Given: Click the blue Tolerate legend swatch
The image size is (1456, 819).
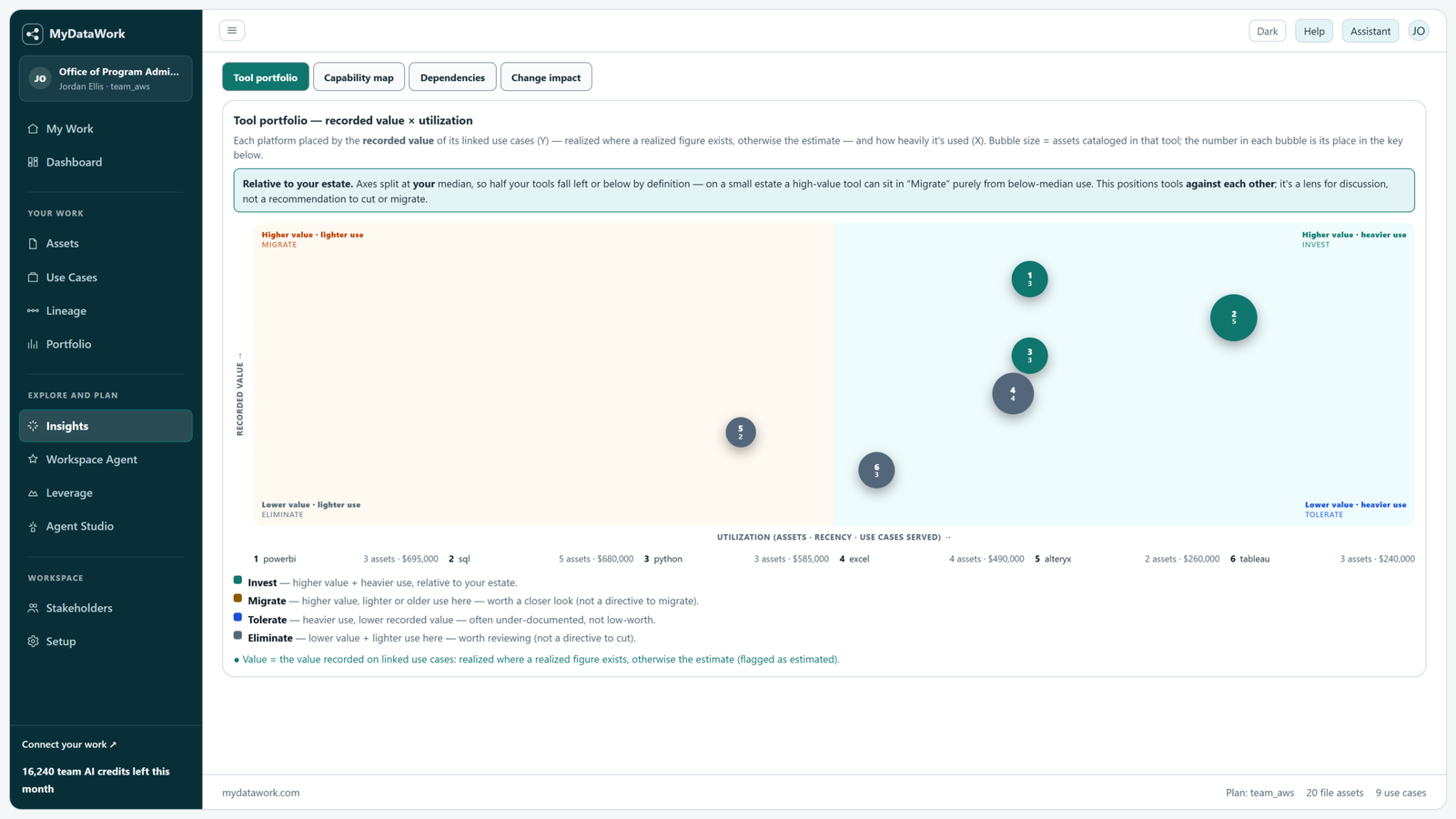Looking at the screenshot, I should pos(238,617).
